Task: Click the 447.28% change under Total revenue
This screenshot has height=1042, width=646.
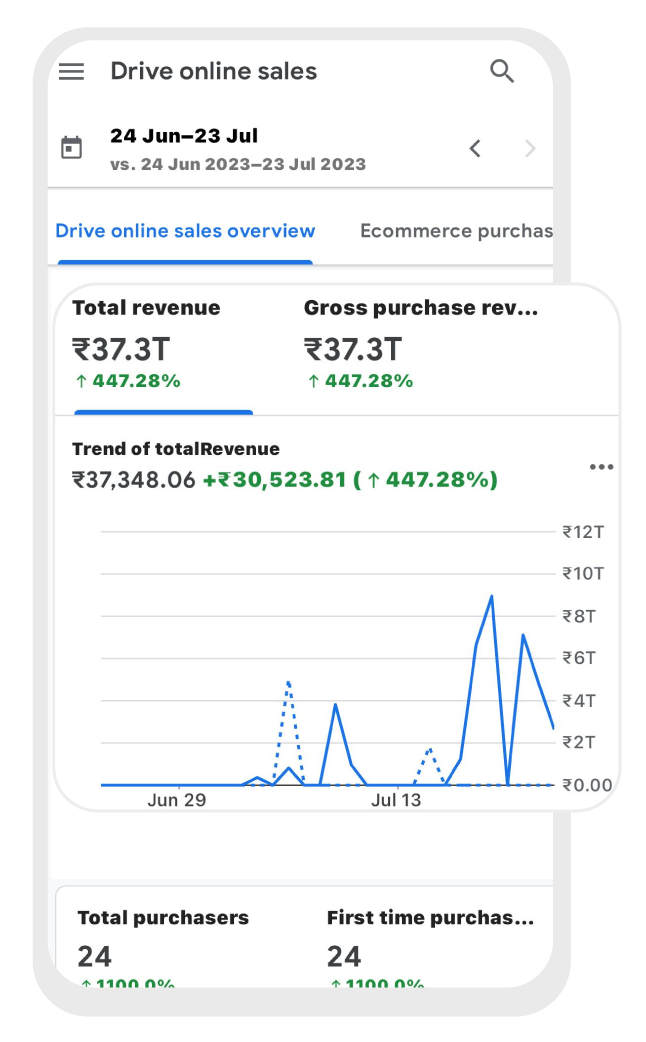Action: pos(128,381)
